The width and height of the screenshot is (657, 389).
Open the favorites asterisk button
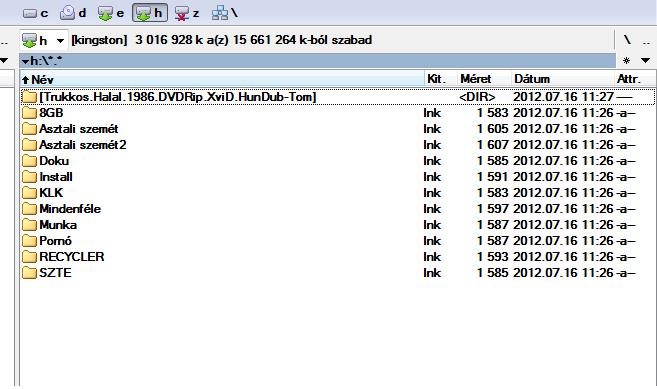coord(626,61)
